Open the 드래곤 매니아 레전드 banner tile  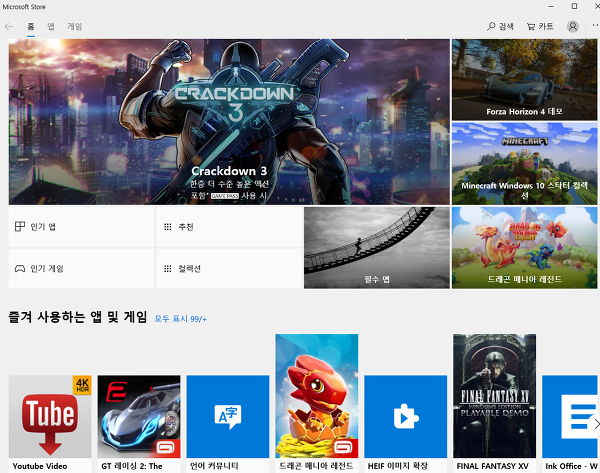524,248
